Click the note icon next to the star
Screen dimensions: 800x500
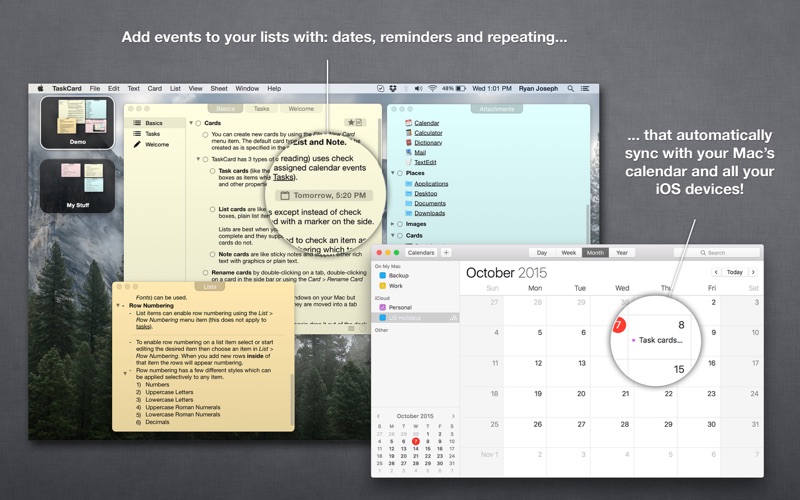pyautogui.click(x=359, y=122)
